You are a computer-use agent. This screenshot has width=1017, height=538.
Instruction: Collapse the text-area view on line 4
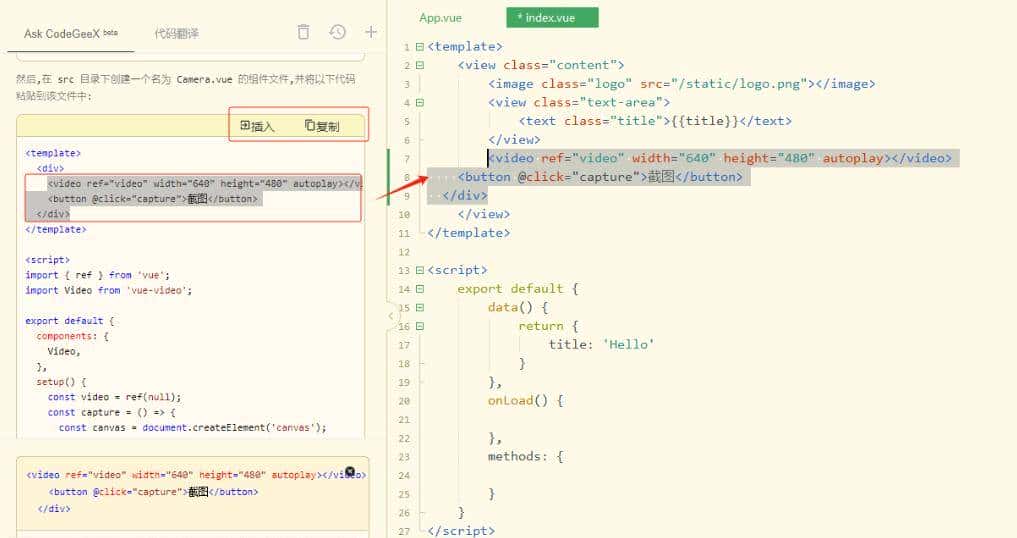(420, 103)
